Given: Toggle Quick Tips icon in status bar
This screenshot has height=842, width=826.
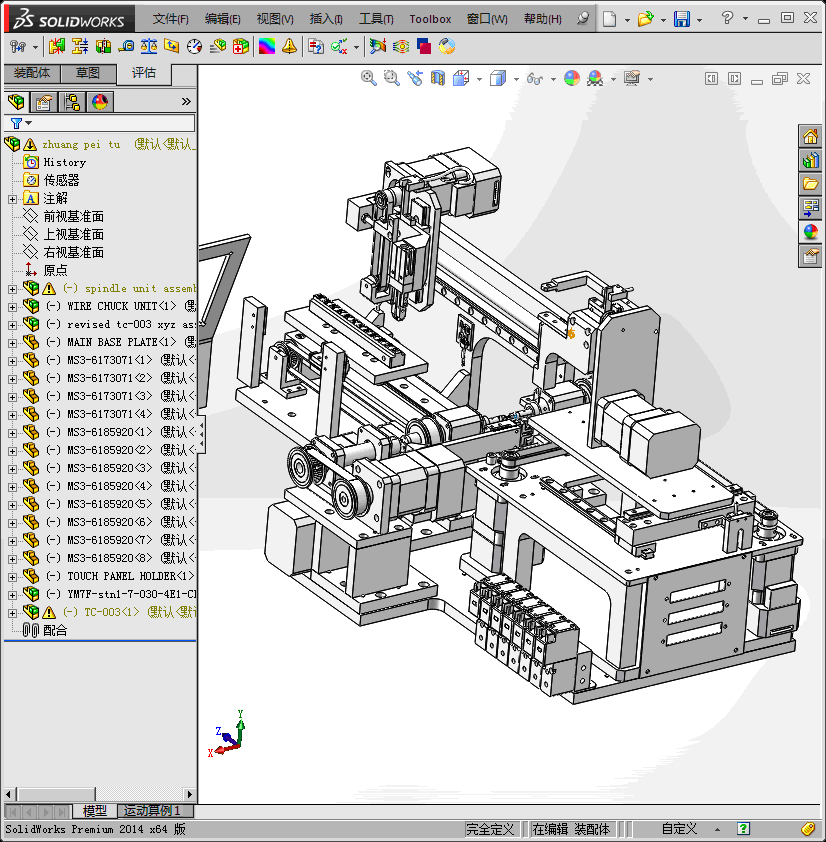Looking at the screenshot, I should (x=743, y=829).
